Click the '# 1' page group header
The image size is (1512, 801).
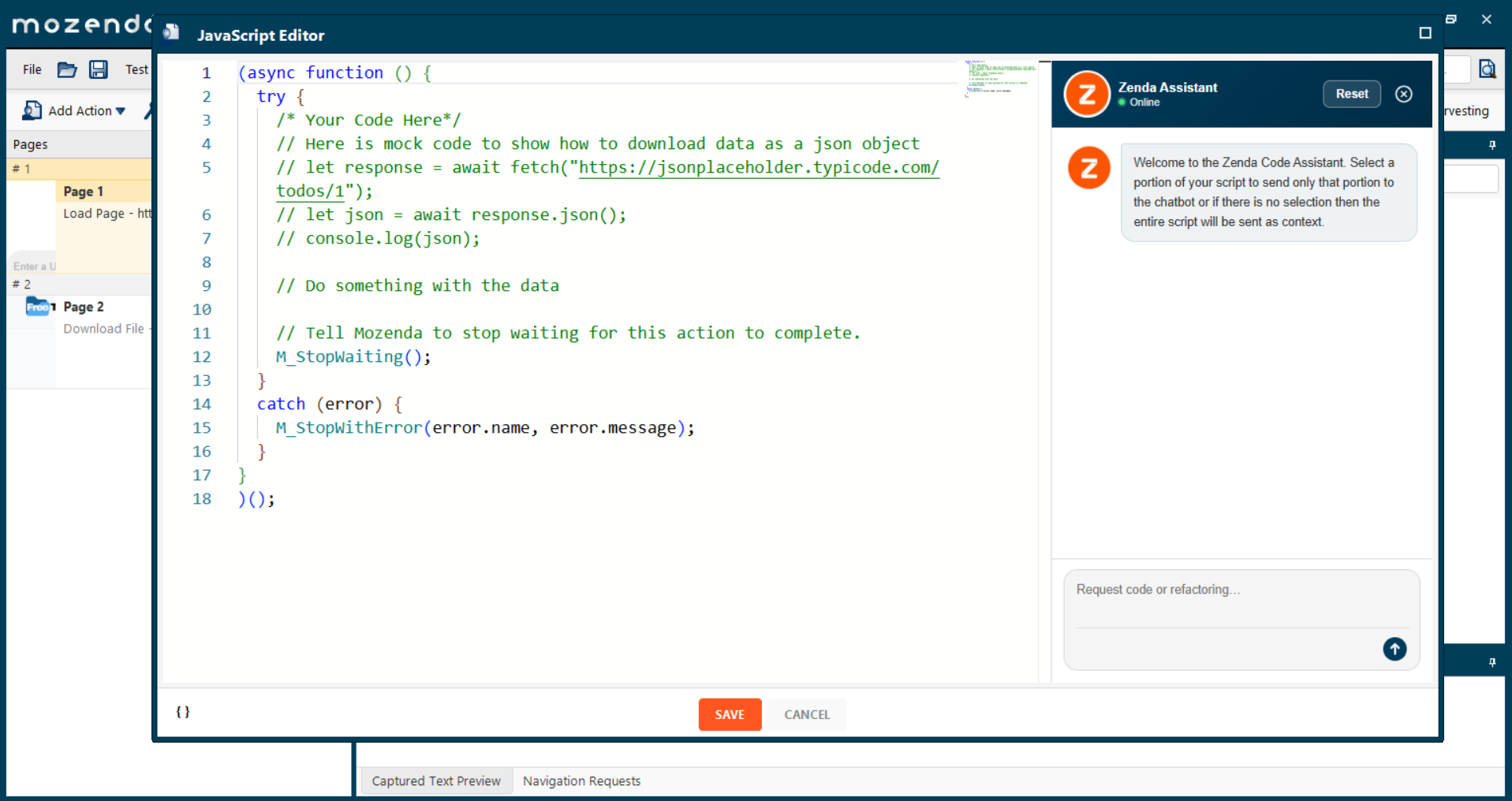tap(79, 169)
